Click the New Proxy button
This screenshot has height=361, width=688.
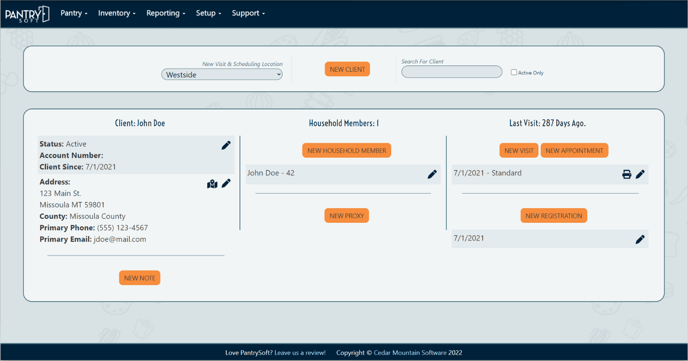(347, 215)
